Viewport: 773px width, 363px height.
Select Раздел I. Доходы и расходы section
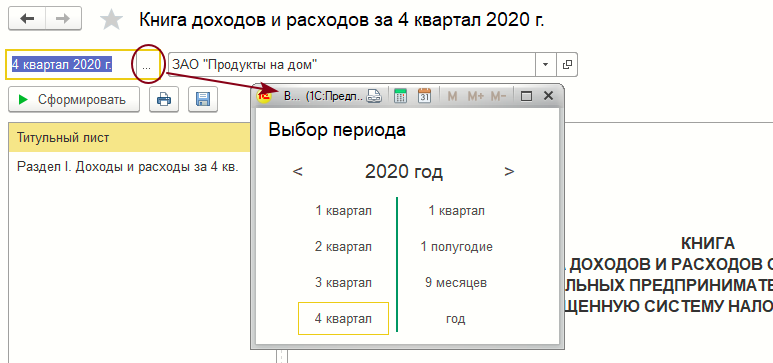click(128, 167)
